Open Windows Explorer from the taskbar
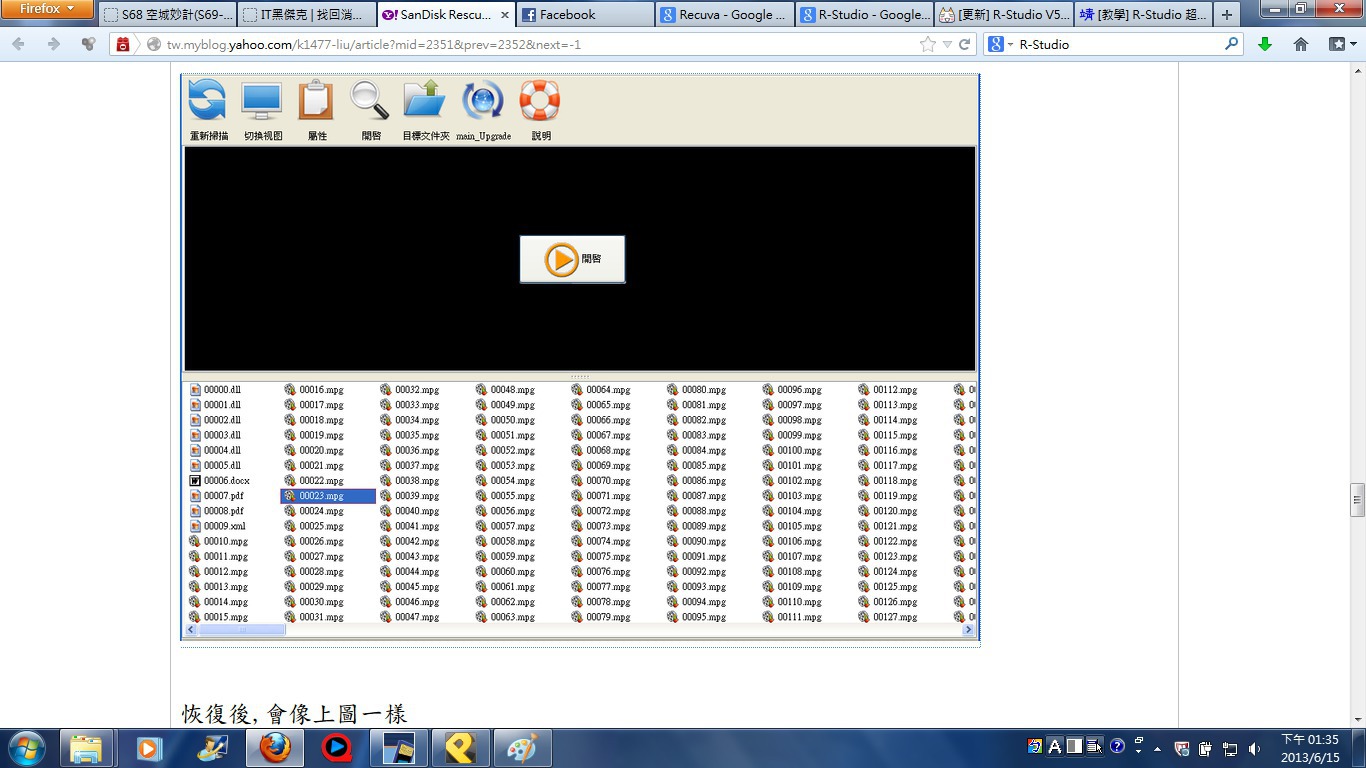 click(x=86, y=748)
